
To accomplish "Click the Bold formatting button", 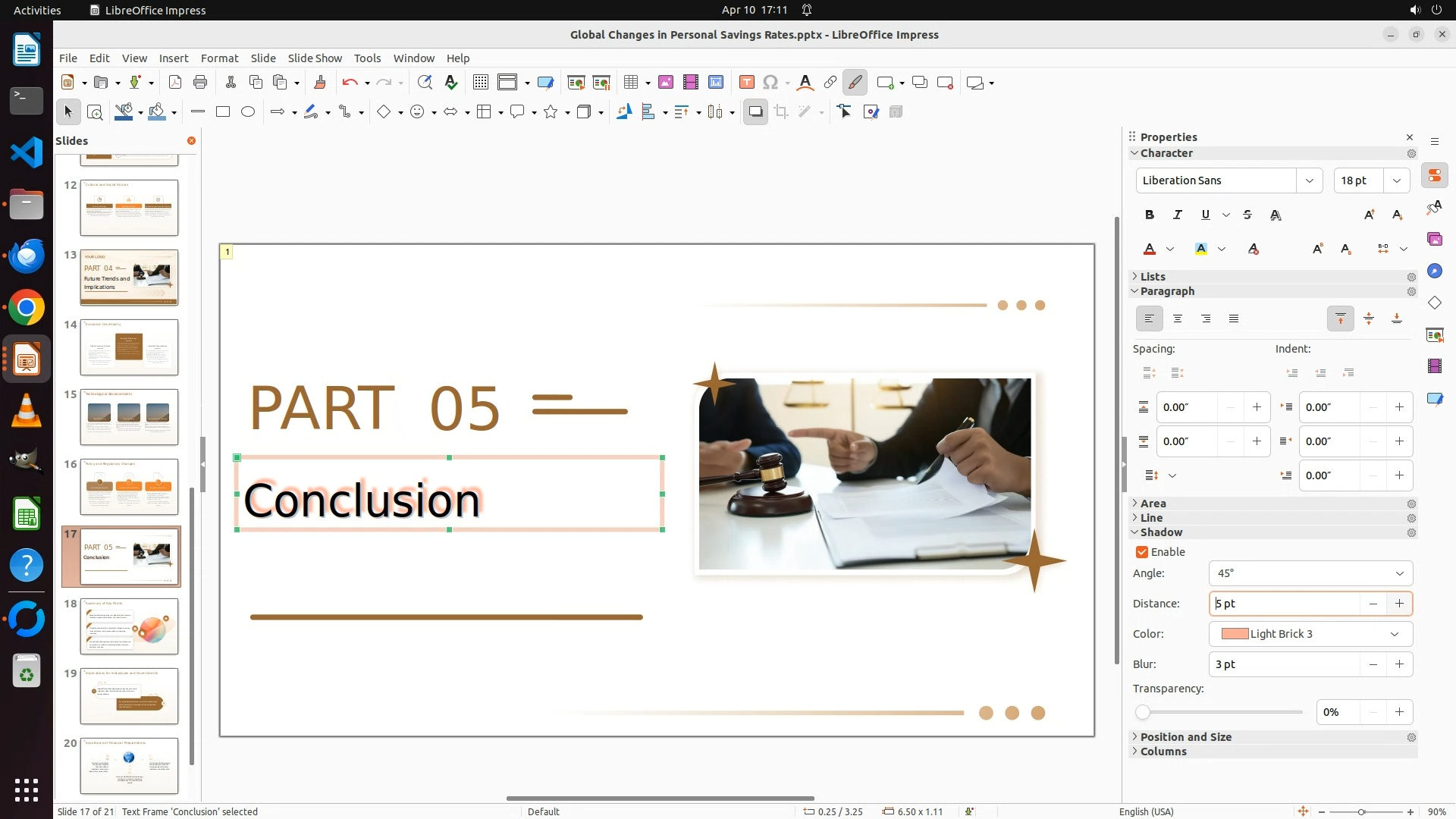I will click(x=1150, y=215).
